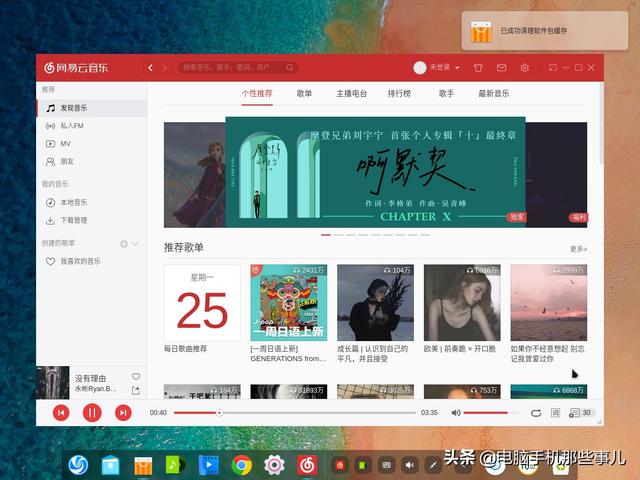Switch to the 排行榜 tab
This screenshot has width=640, height=480.
pos(399,93)
